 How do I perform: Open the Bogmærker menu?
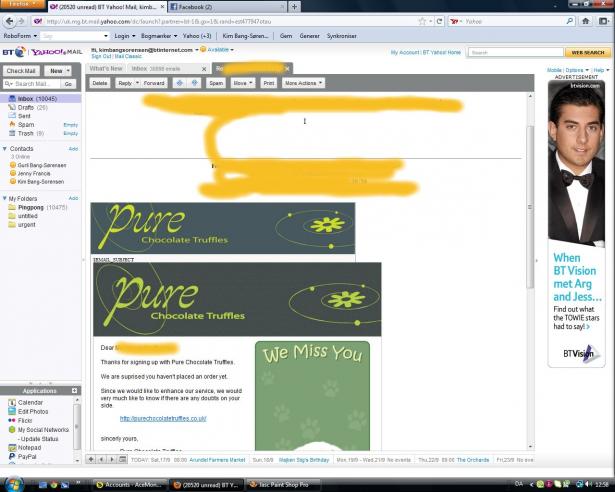pos(159,36)
